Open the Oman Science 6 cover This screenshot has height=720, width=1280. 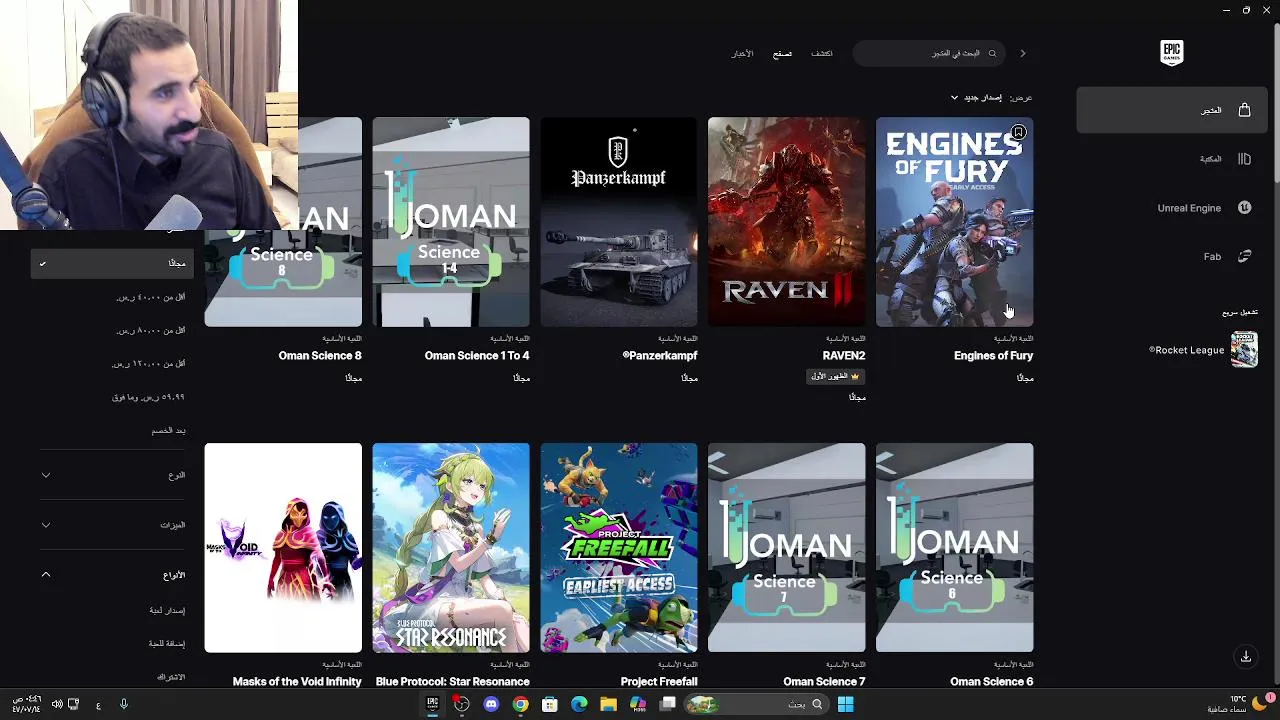coord(954,548)
